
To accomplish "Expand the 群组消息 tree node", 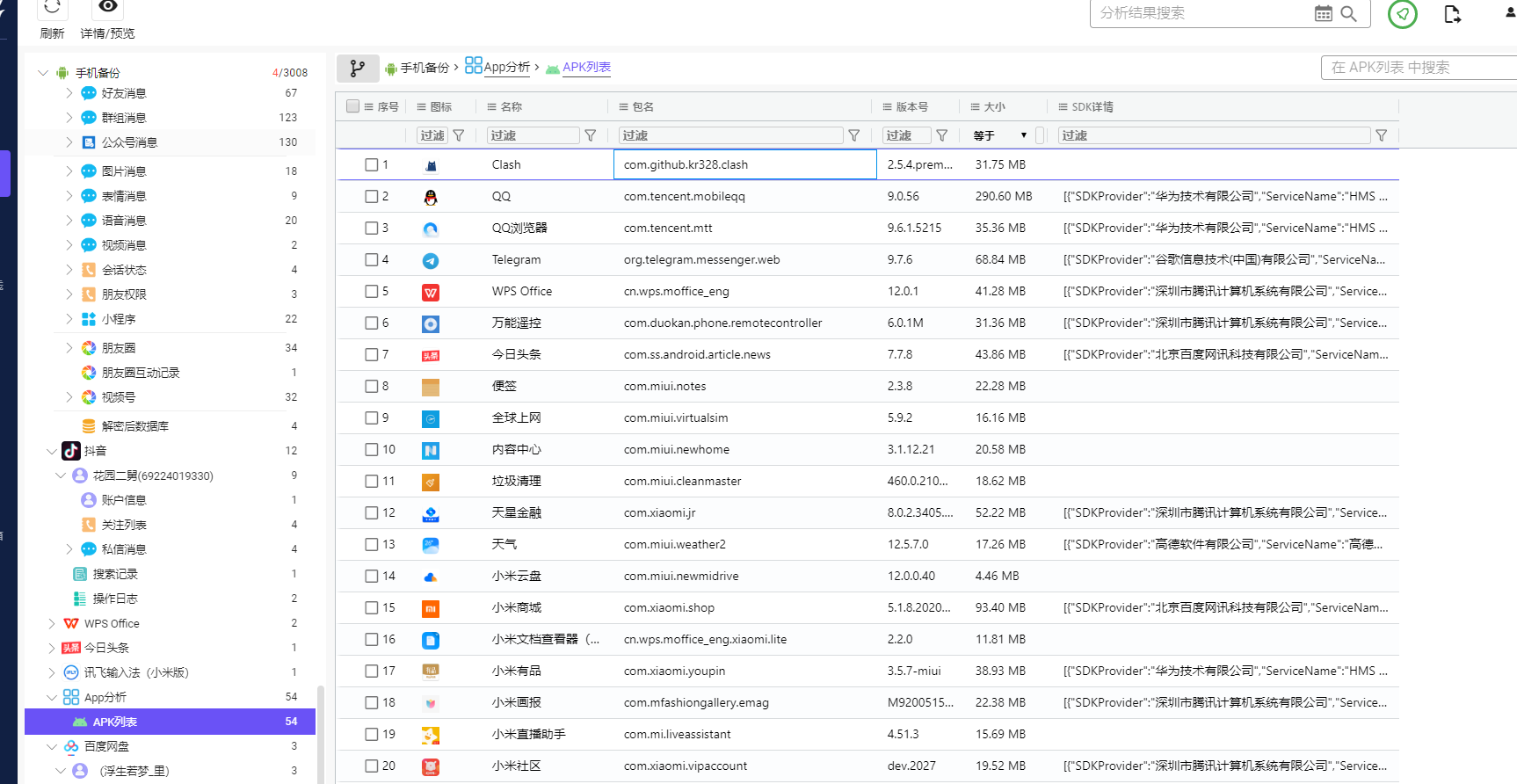I will pos(69,117).
